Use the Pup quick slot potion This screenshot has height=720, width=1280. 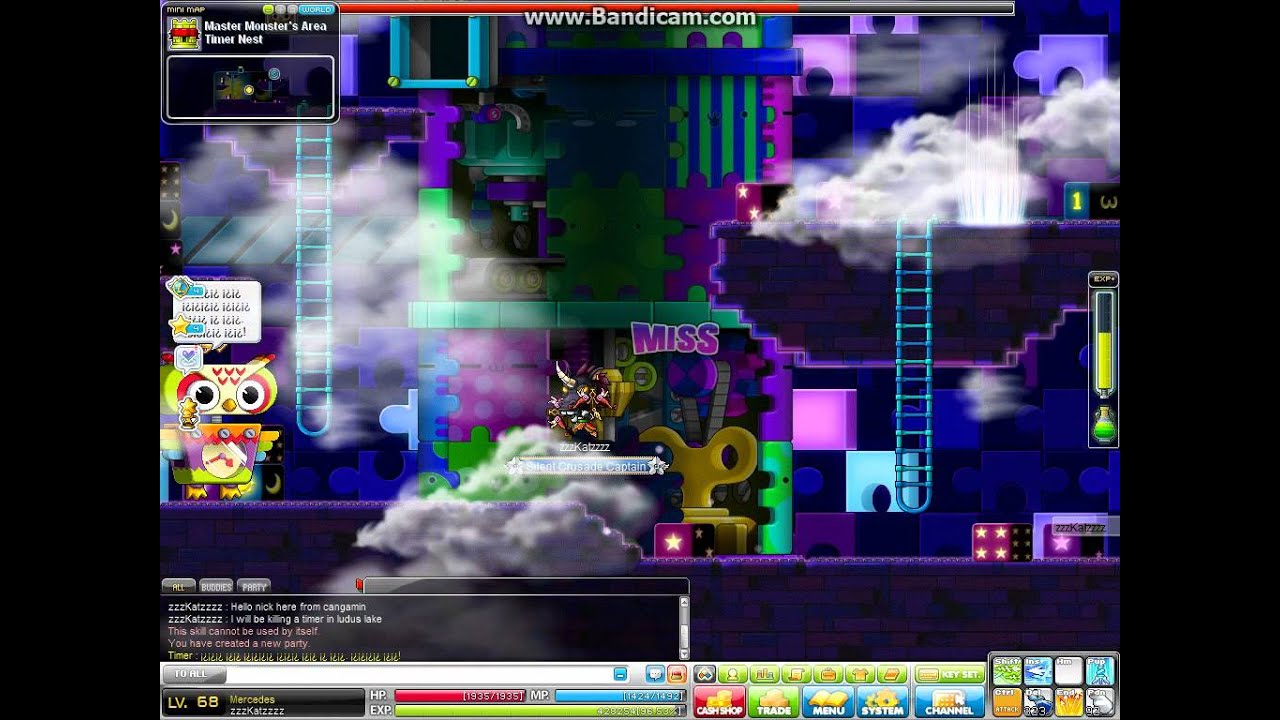1100,671
